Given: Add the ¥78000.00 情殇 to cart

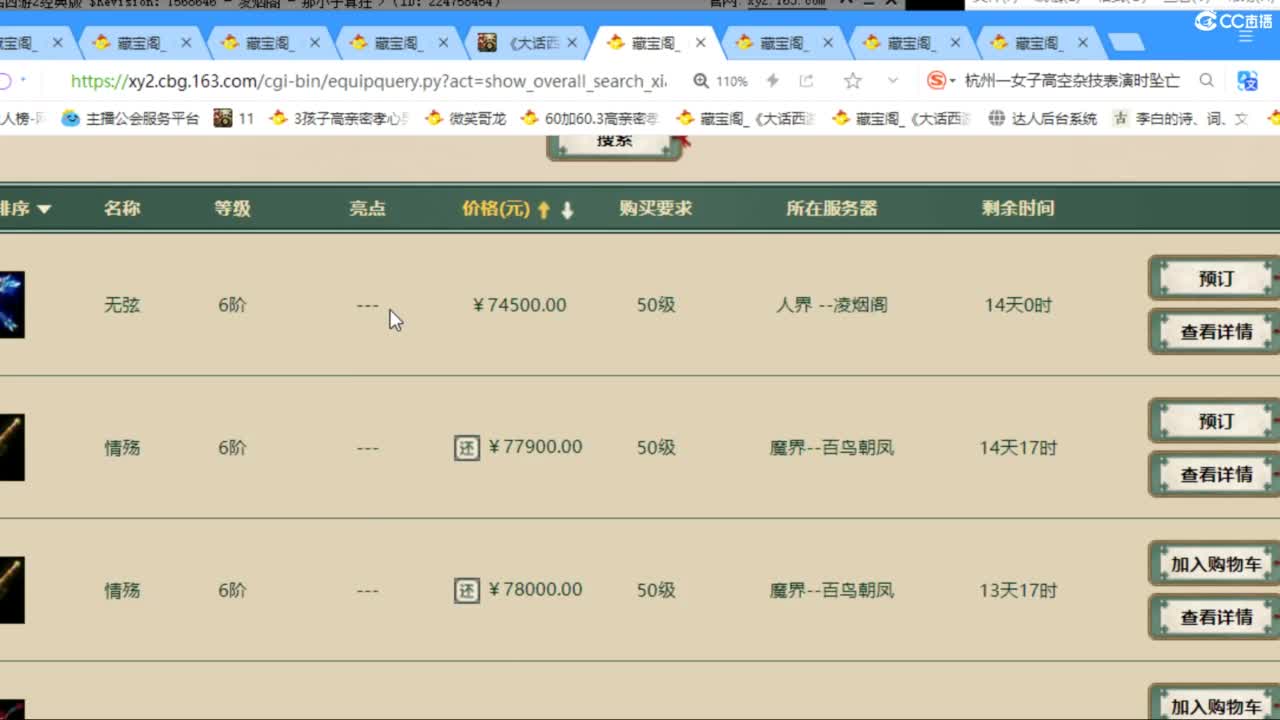Looking at the screenshot, I should (1215, 564).
